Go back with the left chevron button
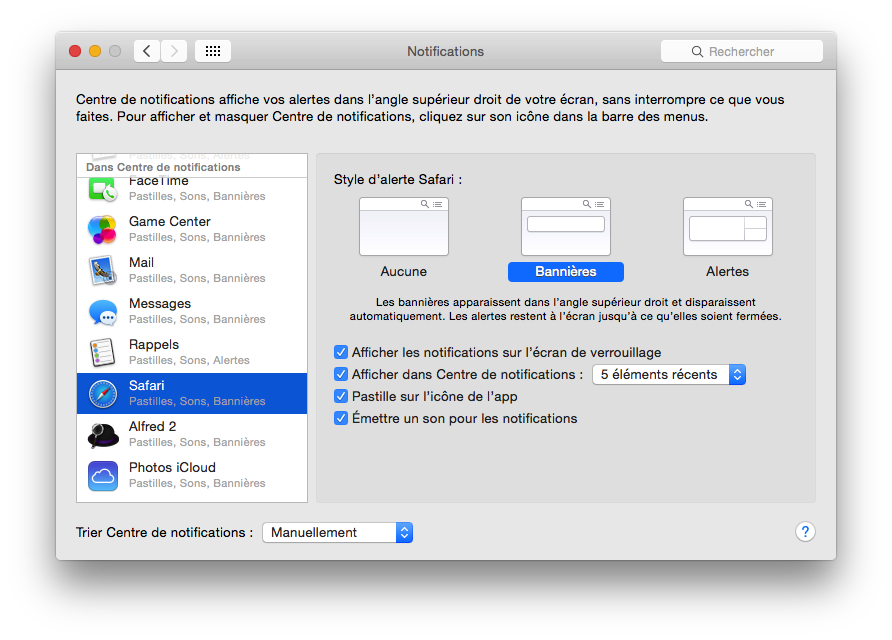The width and height of the screenshot is (892, 640). coord(147,51)
